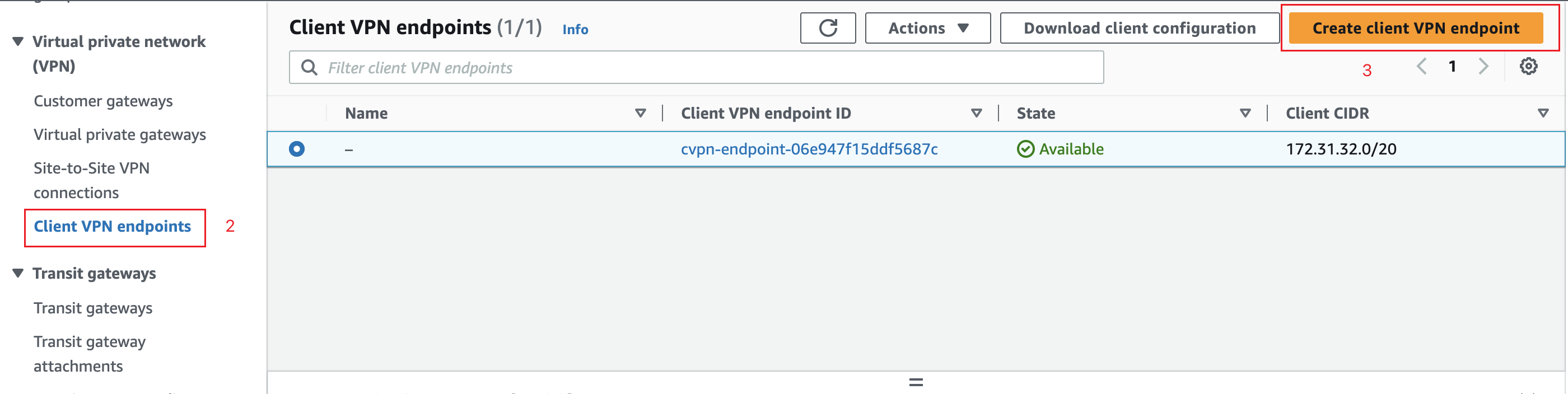Screen dimensions: 1568x394
Task: Go to the previous page using the left chevron
Action: click(x=1422, y=67)
